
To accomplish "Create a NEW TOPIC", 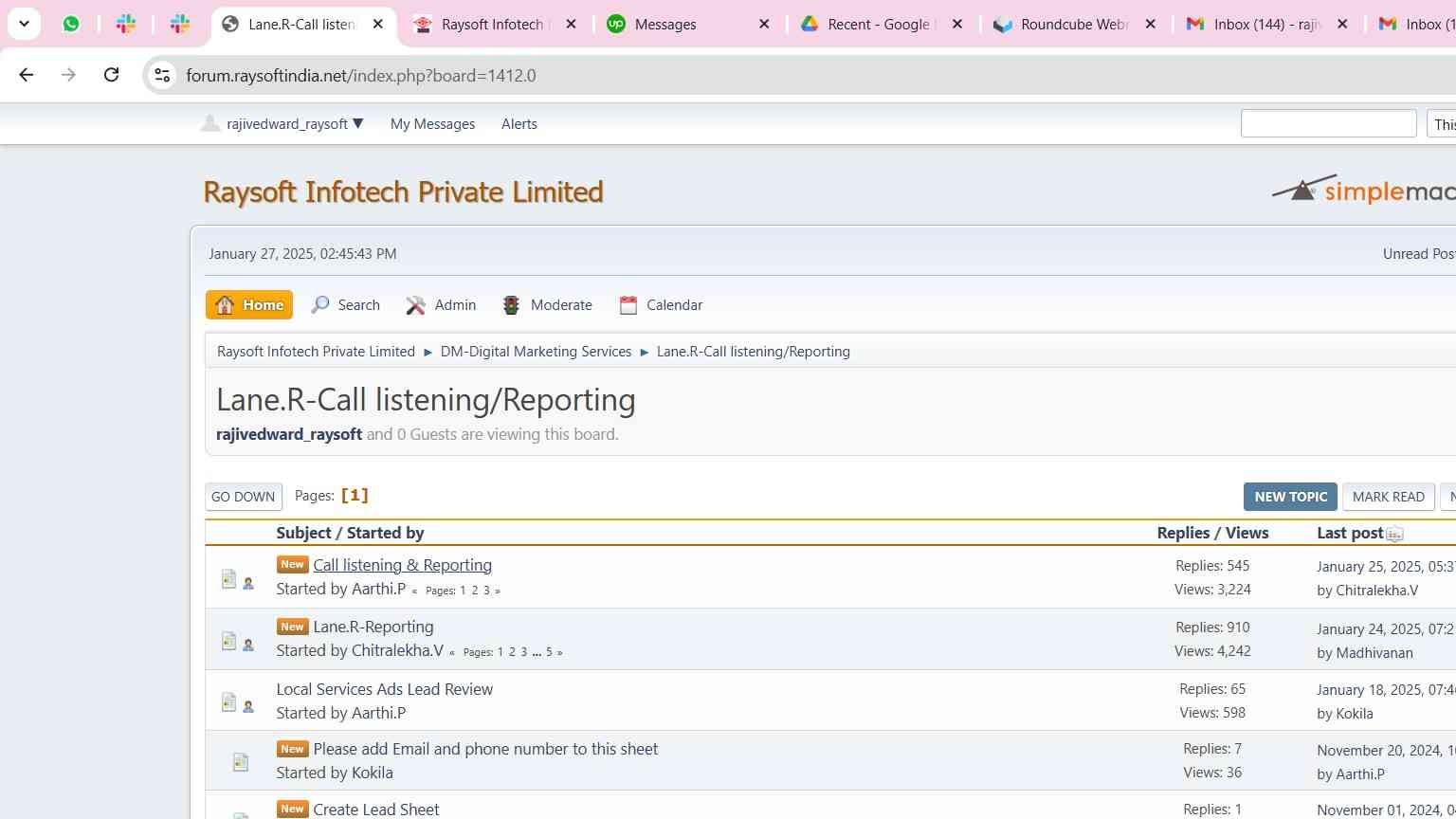I will (1290, 497).
